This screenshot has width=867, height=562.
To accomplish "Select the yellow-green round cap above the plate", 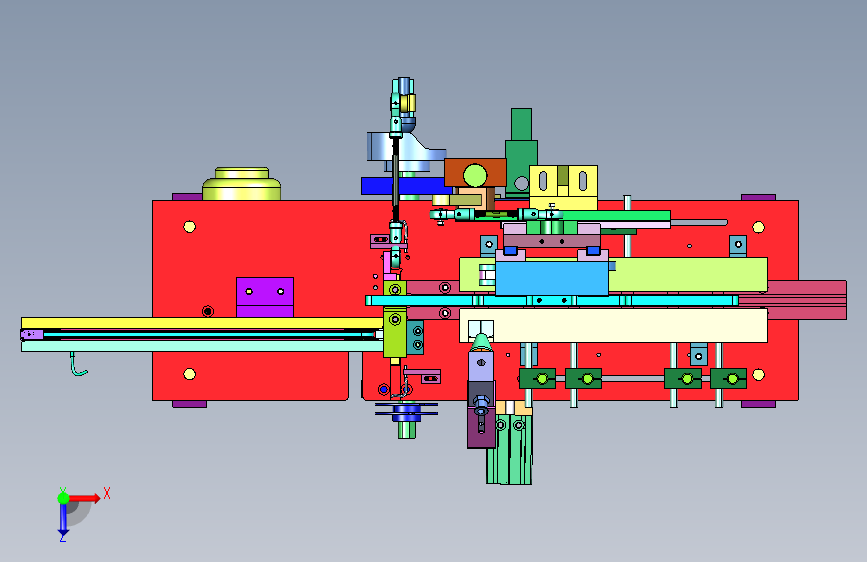I will click(242, 184).
